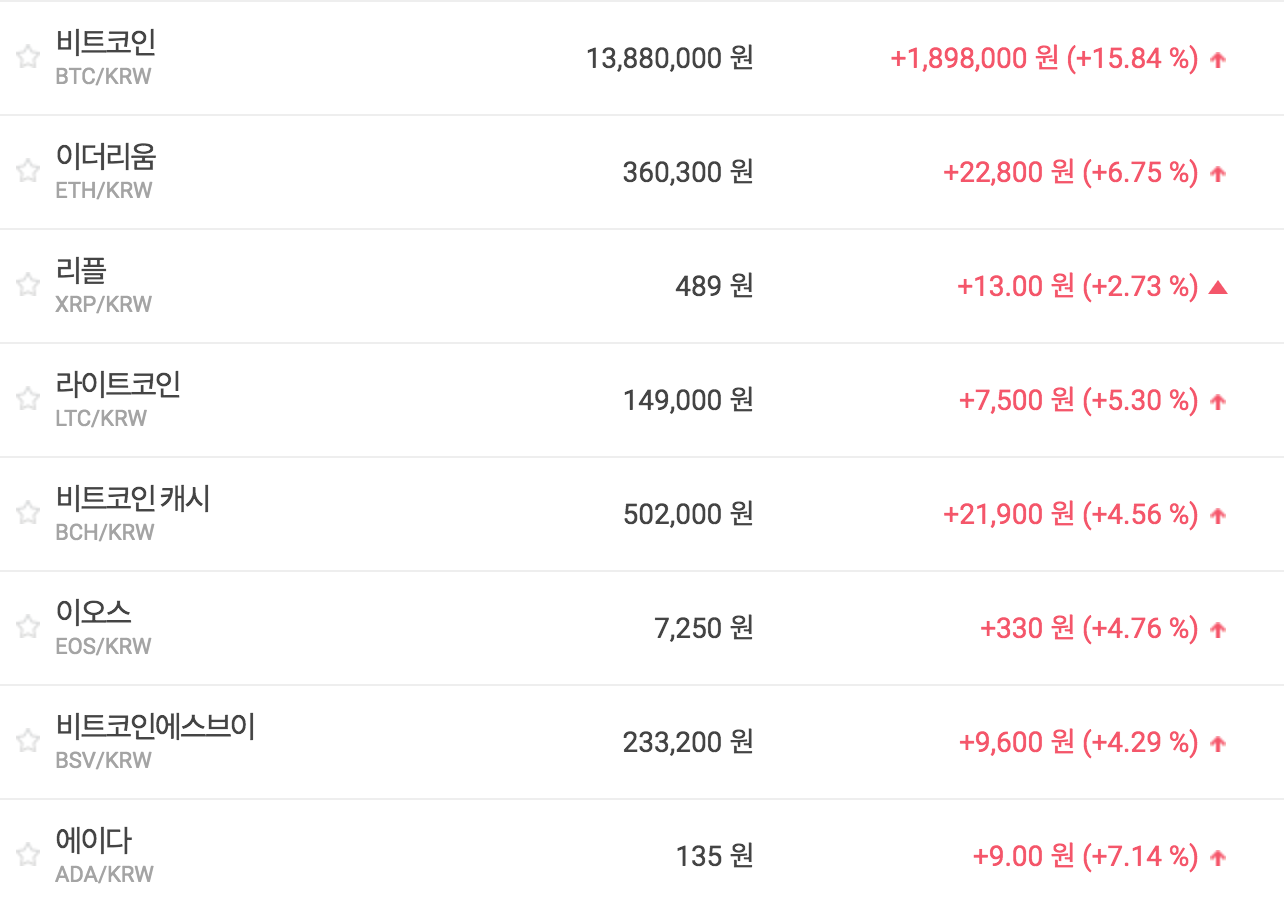Viewport: 1284px width, 908px height.
Task: Add Bitcoin Cash to favorites via star
Action: tap(27, 513)
